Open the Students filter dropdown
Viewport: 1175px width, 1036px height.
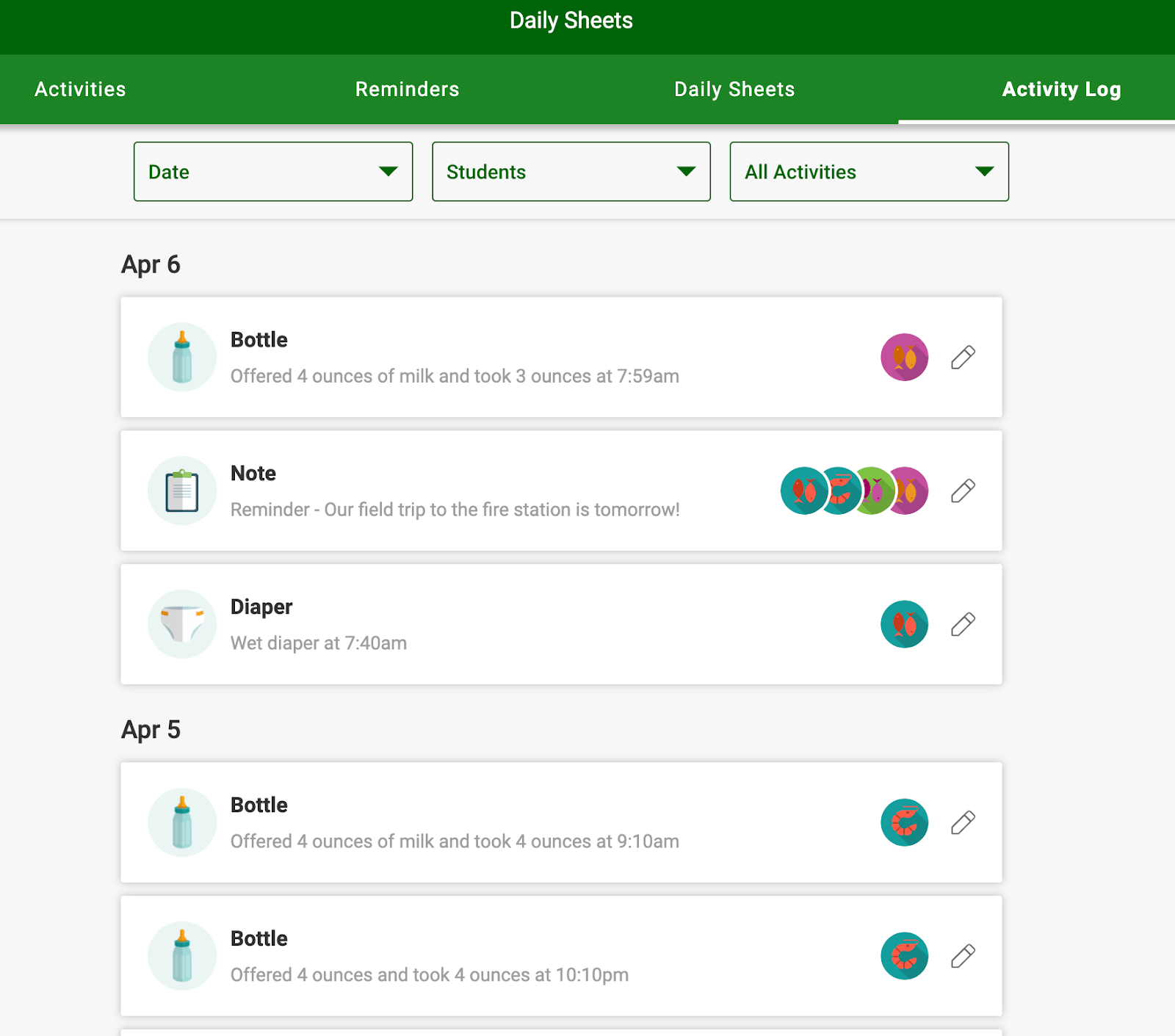[x=571, y=172]
